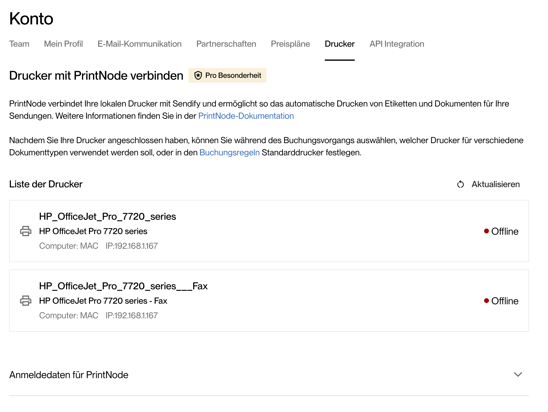The height and width of the screenshot is (412, 548).
Task: Open the Preispläne tab
Action: click(x=290, y=44)
